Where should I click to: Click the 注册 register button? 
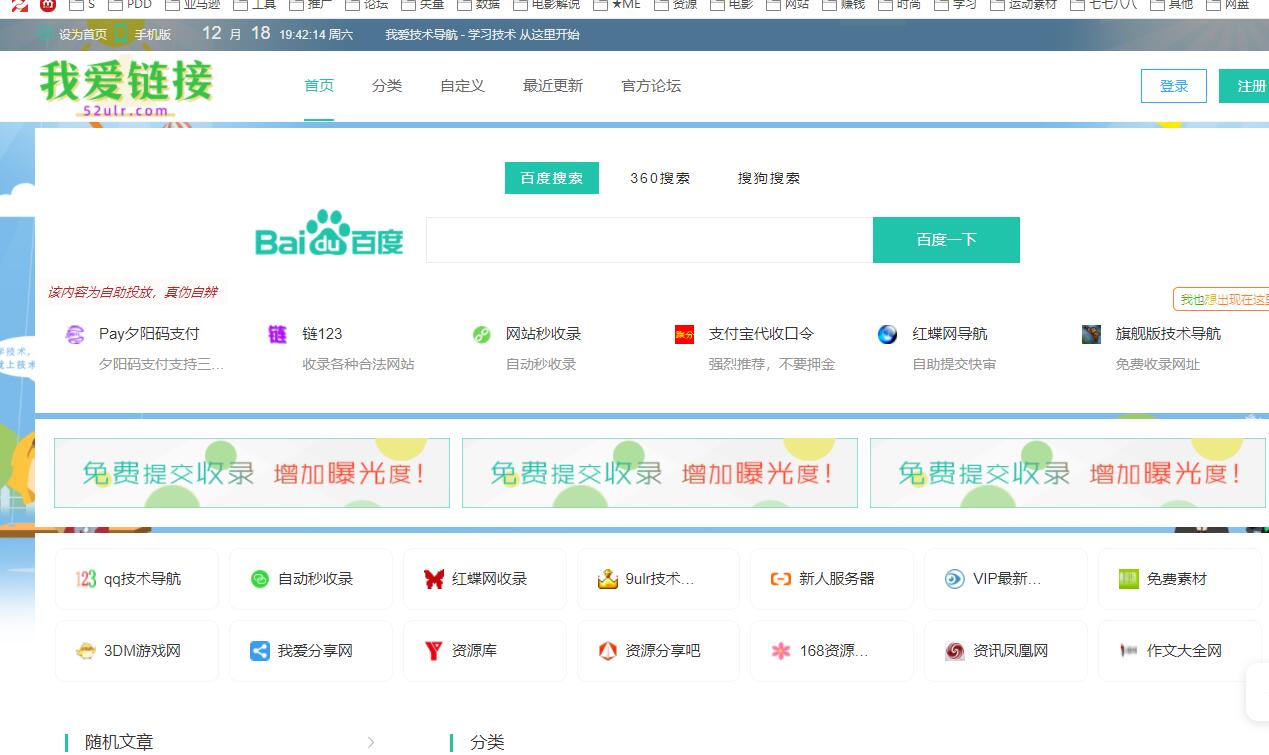(x=1250, y=86)
